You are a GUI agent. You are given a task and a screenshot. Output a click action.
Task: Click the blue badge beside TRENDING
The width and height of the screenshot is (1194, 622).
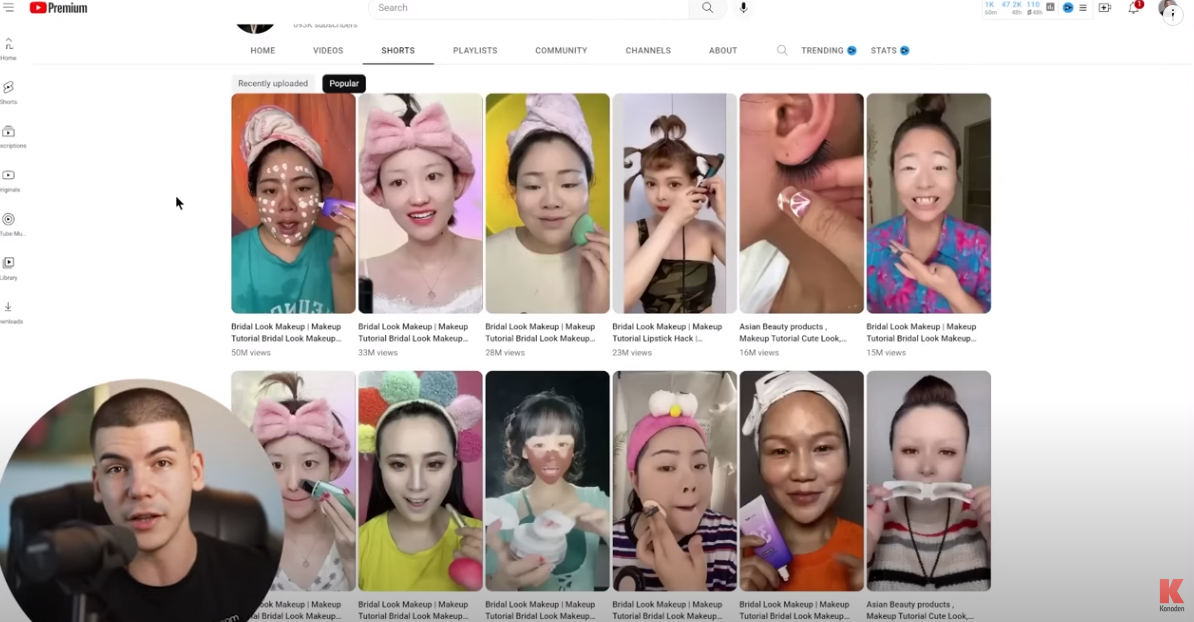coord(851,50)
